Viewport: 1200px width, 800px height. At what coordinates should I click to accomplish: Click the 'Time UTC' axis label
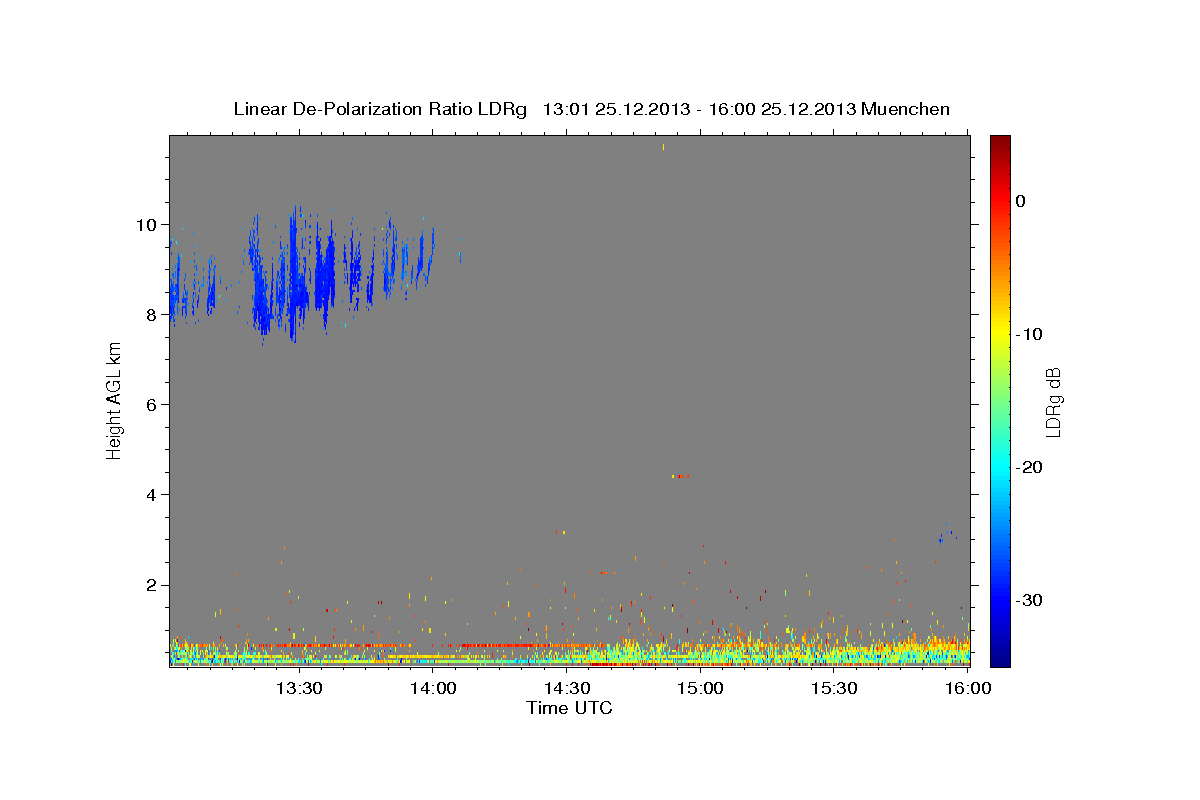click(x=569, y=708)
